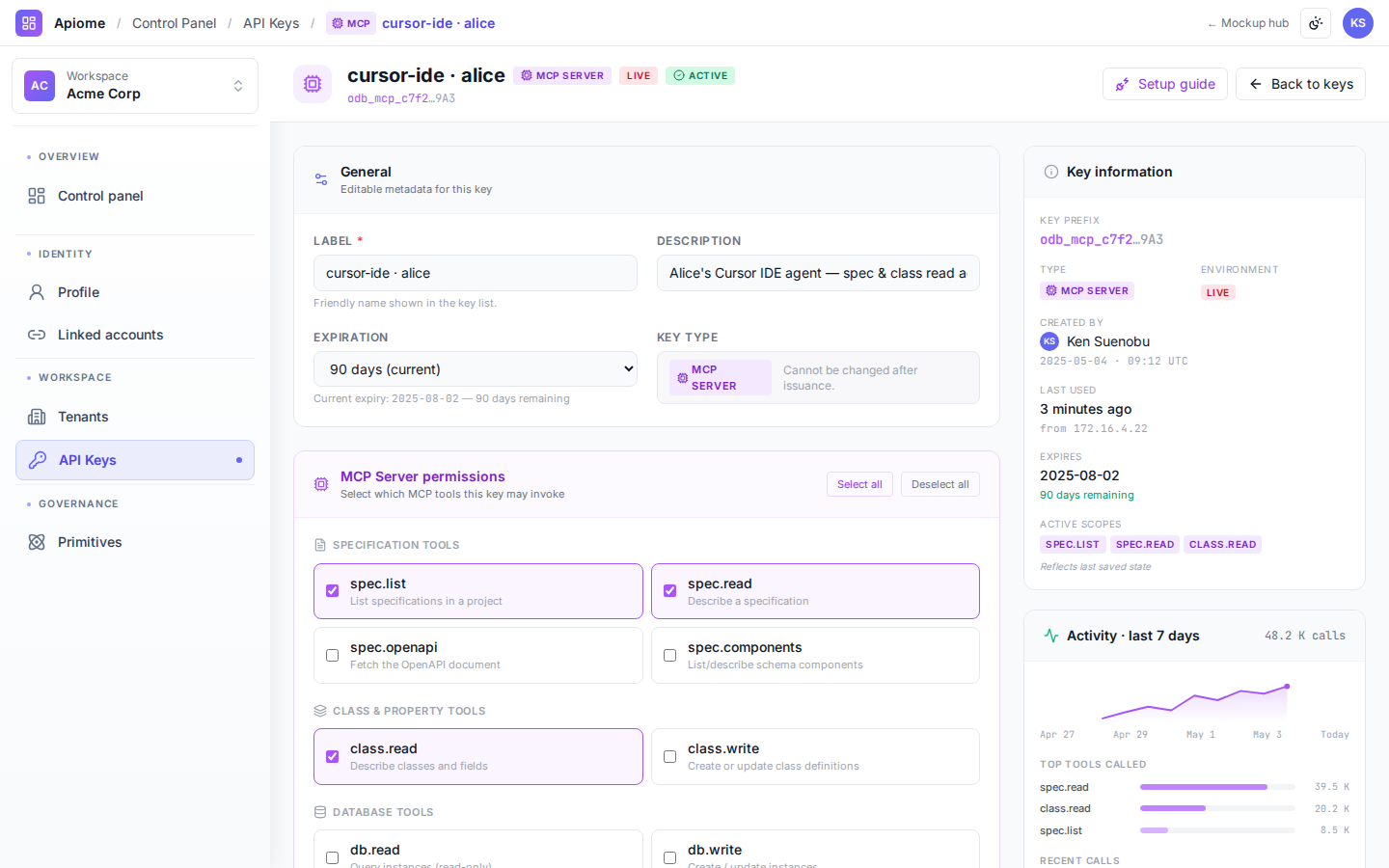Enable the db.read permission
Image resolution: width=1389 pixels, height=868 pixels.
[x=332, y=857]
